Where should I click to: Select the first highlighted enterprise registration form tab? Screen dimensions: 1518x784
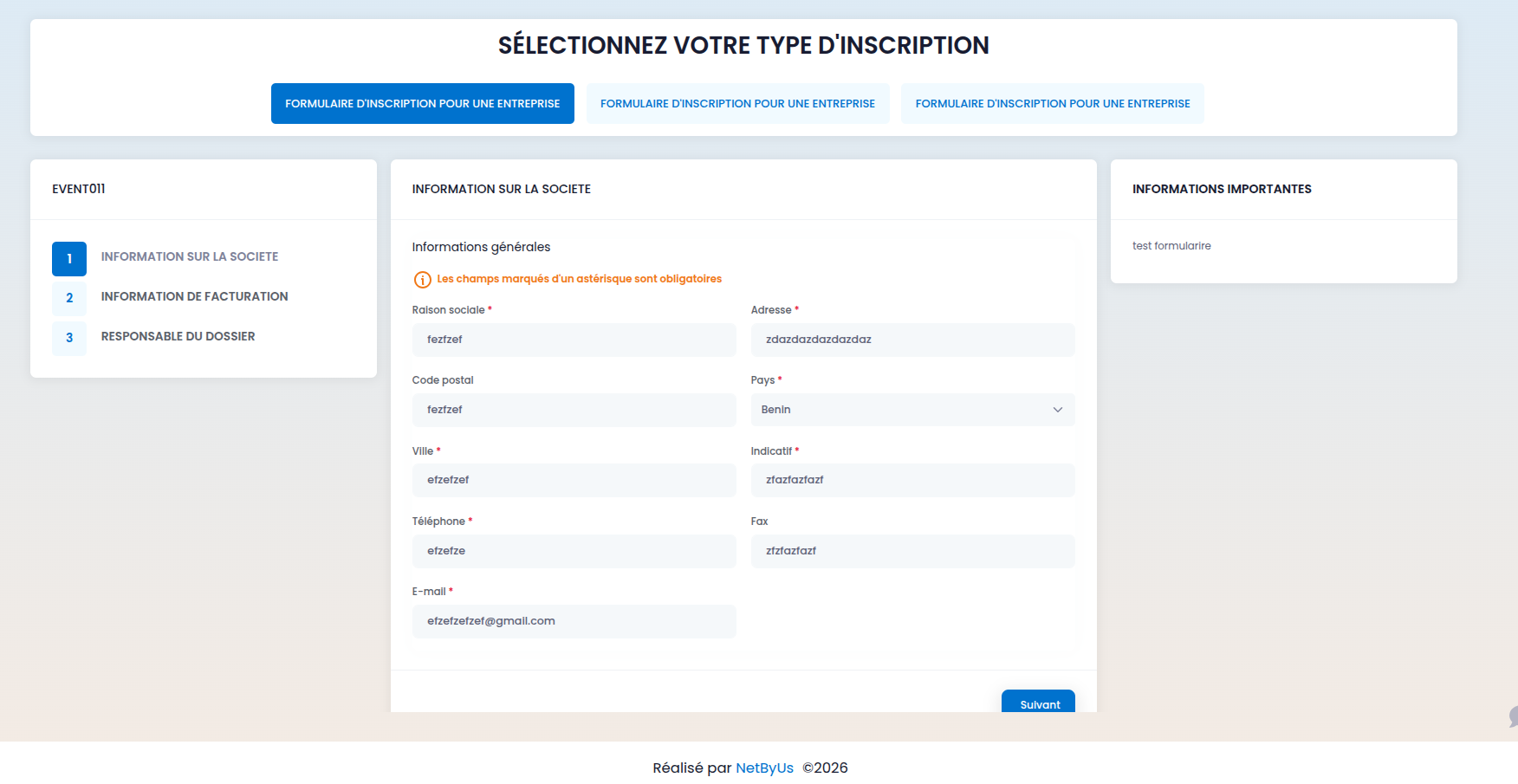(x=422, y=104)
